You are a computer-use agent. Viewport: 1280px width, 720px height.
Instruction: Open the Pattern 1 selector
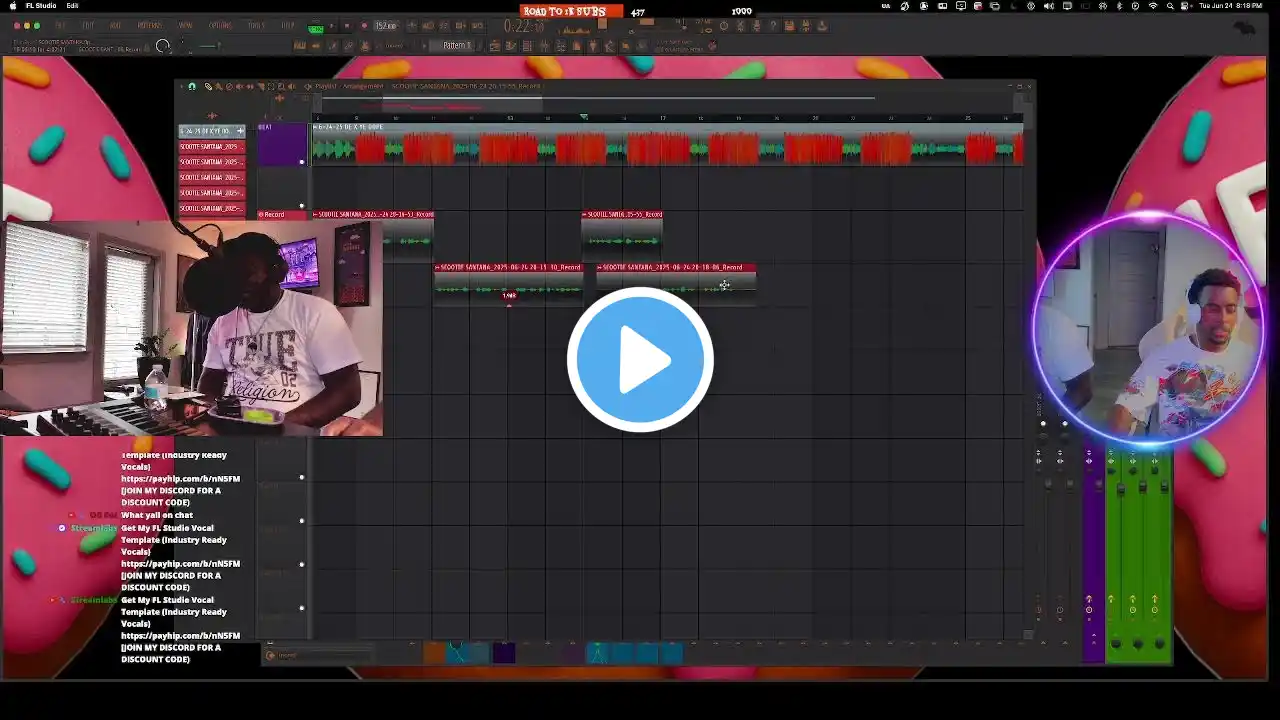pos(456,46)
